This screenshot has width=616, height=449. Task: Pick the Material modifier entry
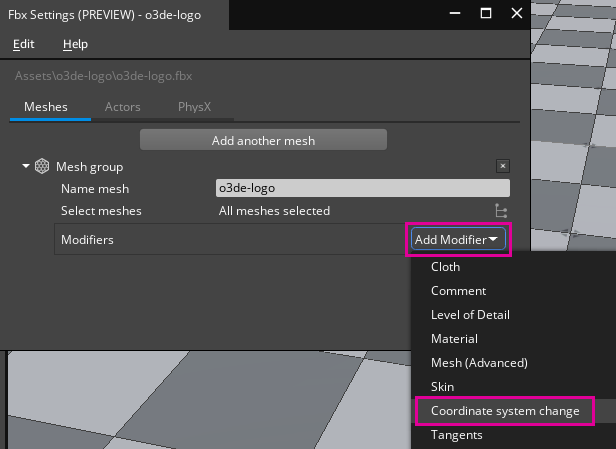pos(454,339)
